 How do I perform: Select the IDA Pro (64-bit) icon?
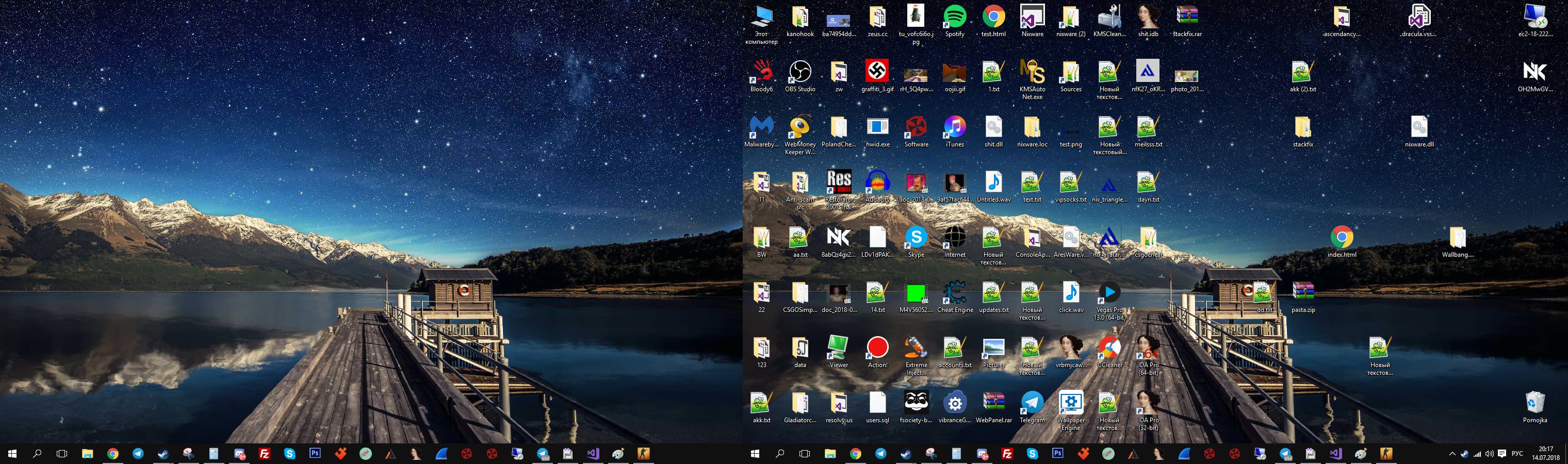[x=1148, y=349]
